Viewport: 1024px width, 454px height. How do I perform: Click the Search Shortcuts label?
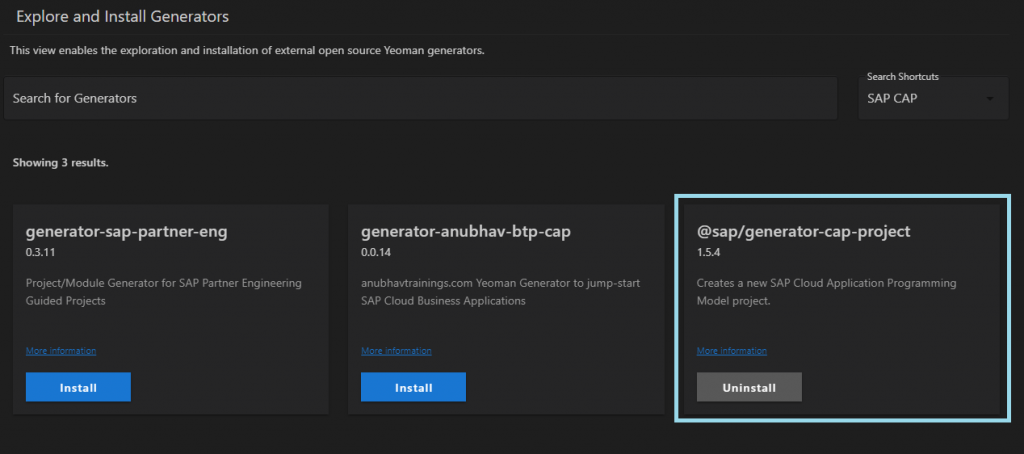point(903,76)
